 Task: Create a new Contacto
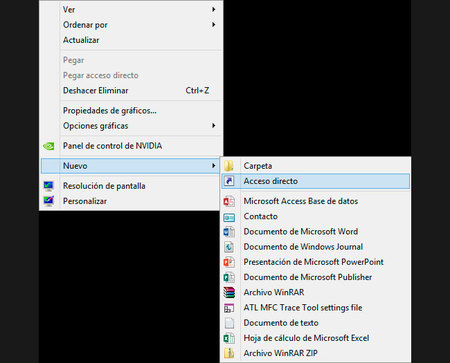(x=315, y=216)
